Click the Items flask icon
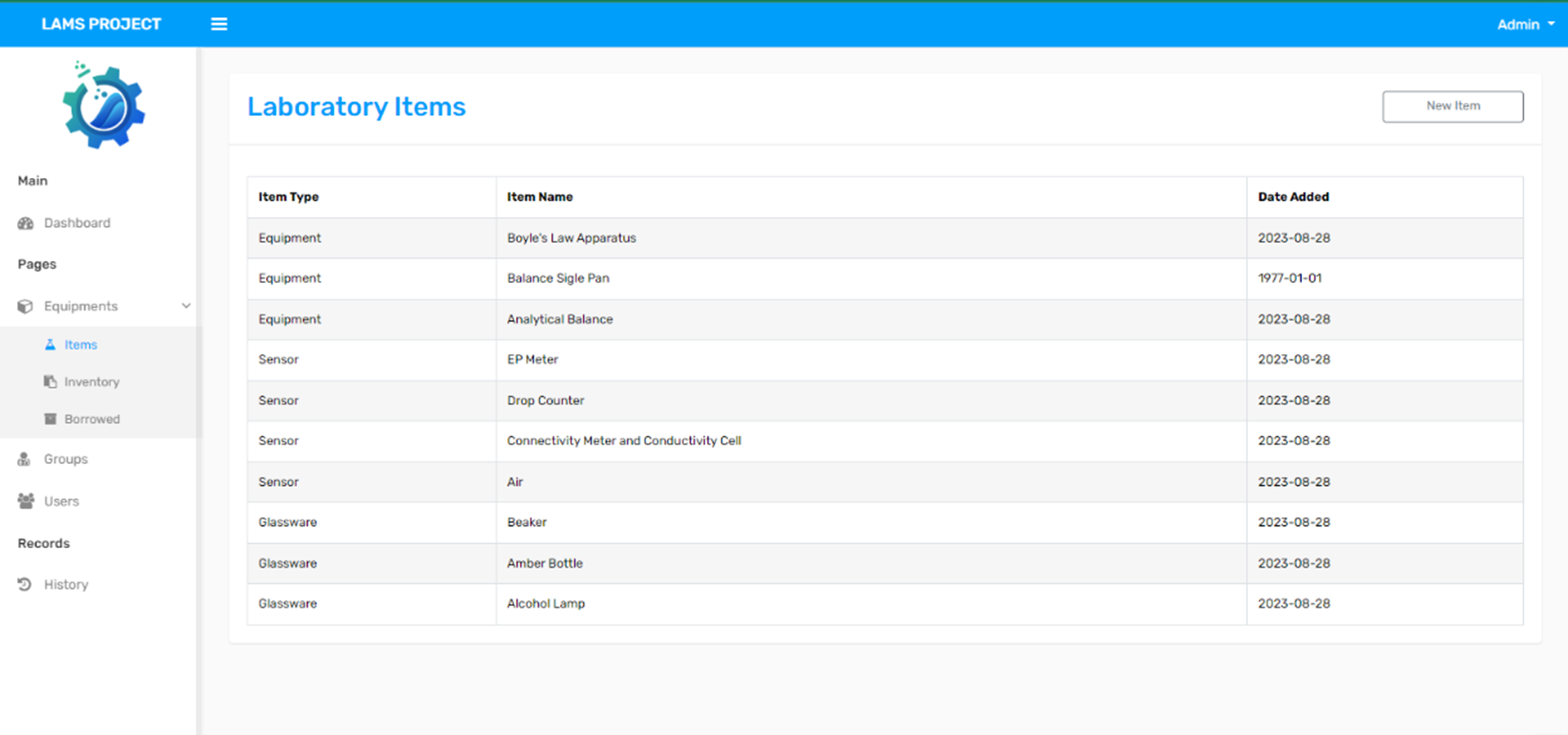Viewport: 1568px width, 735px height. pos(50,344)
